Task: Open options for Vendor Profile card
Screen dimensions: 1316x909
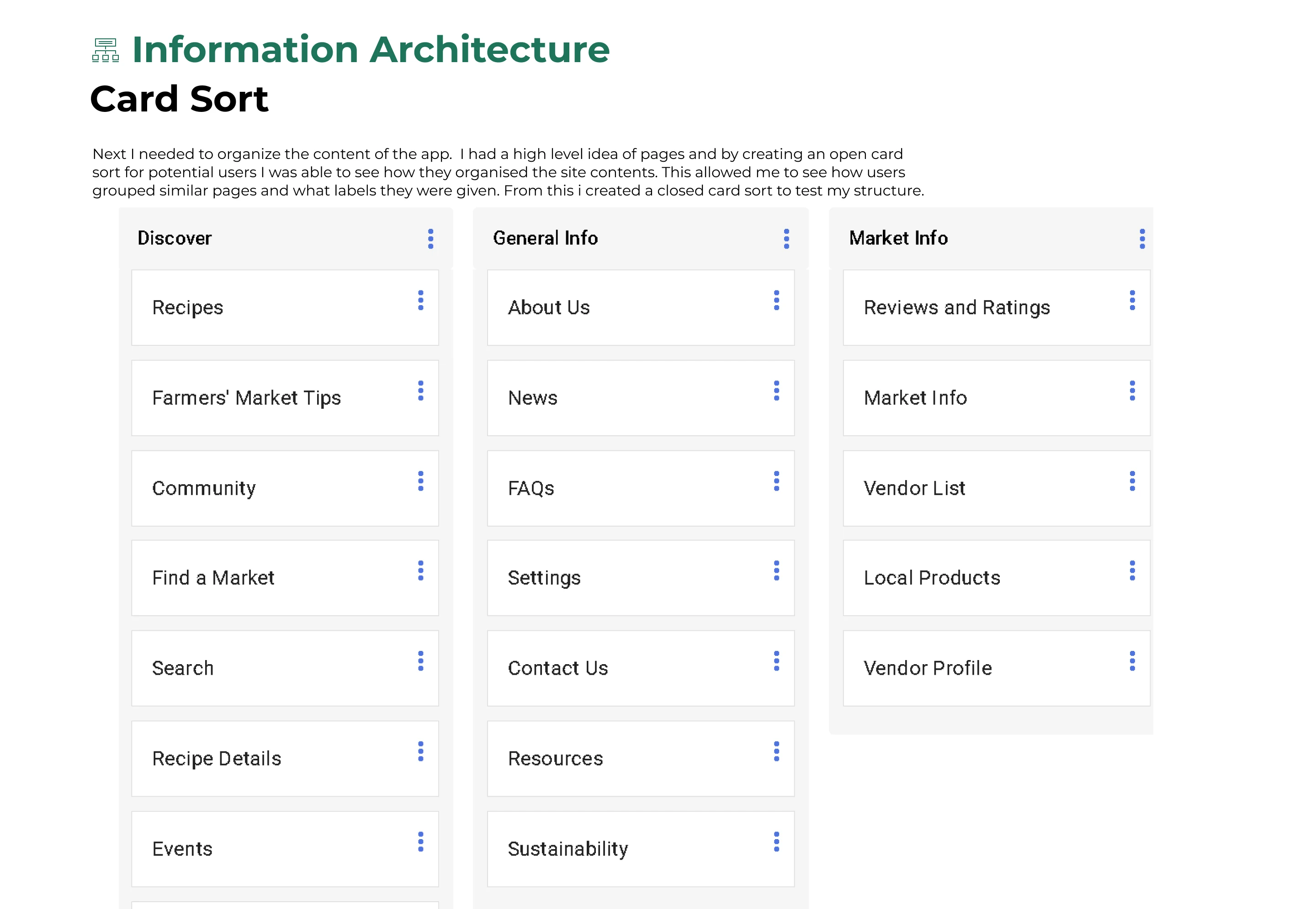Action: 1132,661
